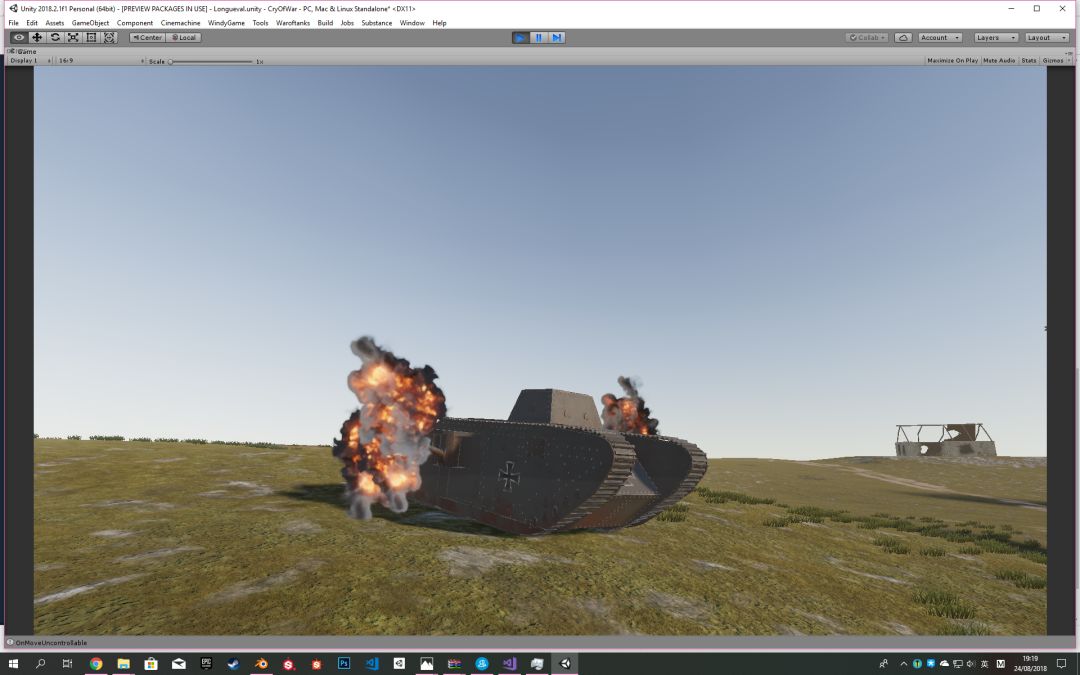Open the Collab dropdown
Viewport: 1080px width, 675px height.
point(867,38)
